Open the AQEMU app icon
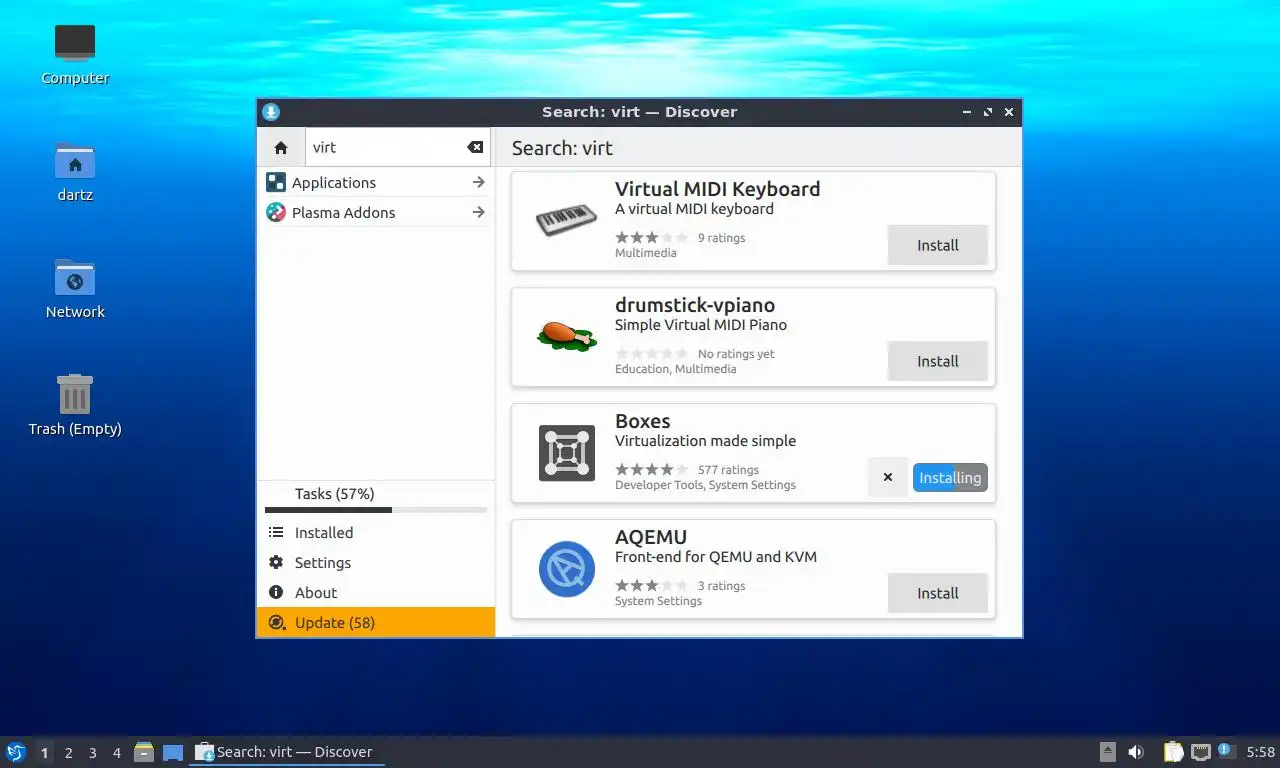This screenshot has width=1280, height=768. [x=567, y=568]
